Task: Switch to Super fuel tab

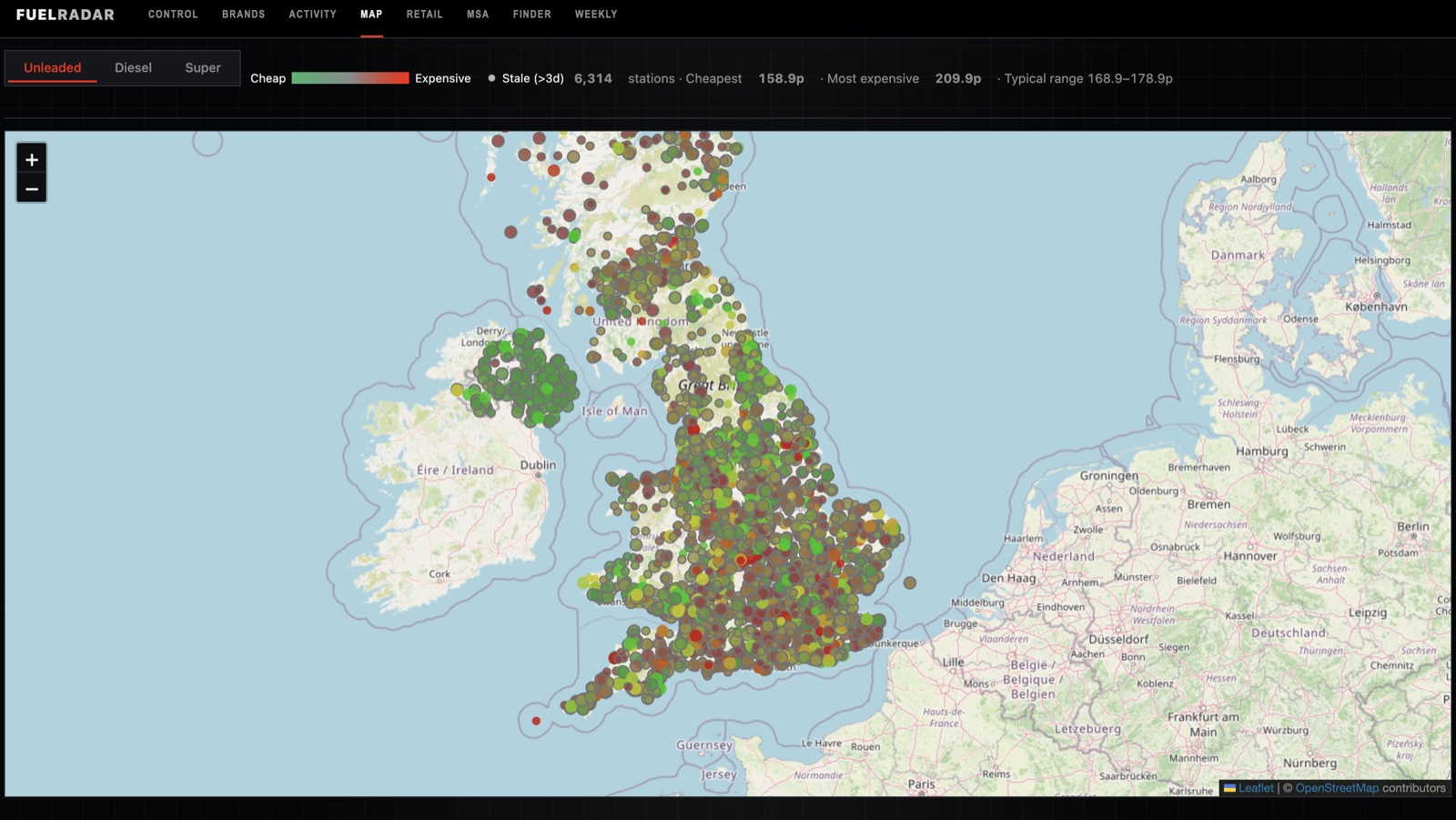Action: click(x=203, y=67)
